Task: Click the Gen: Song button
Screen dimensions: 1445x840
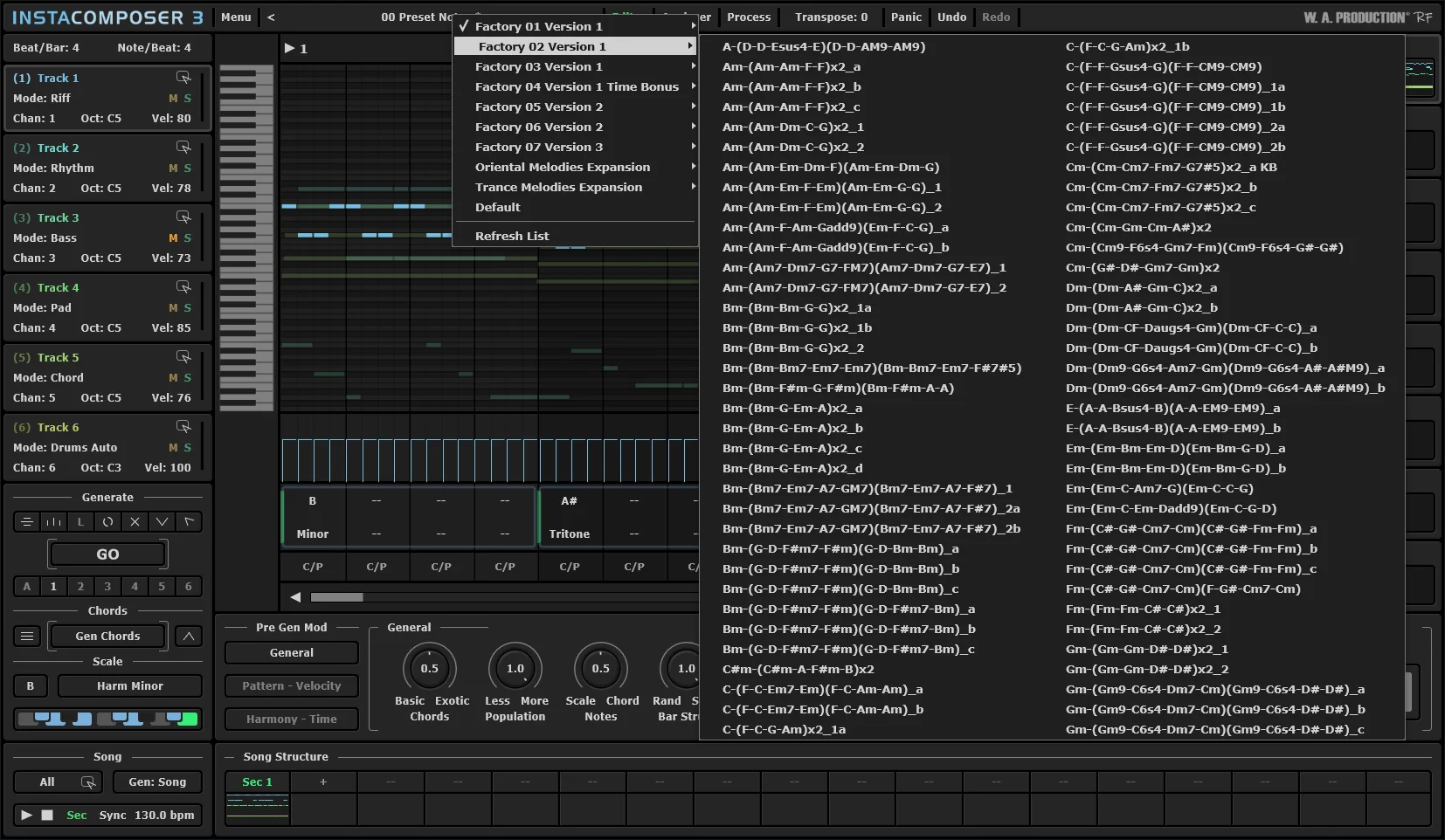Action: (157, 782)
